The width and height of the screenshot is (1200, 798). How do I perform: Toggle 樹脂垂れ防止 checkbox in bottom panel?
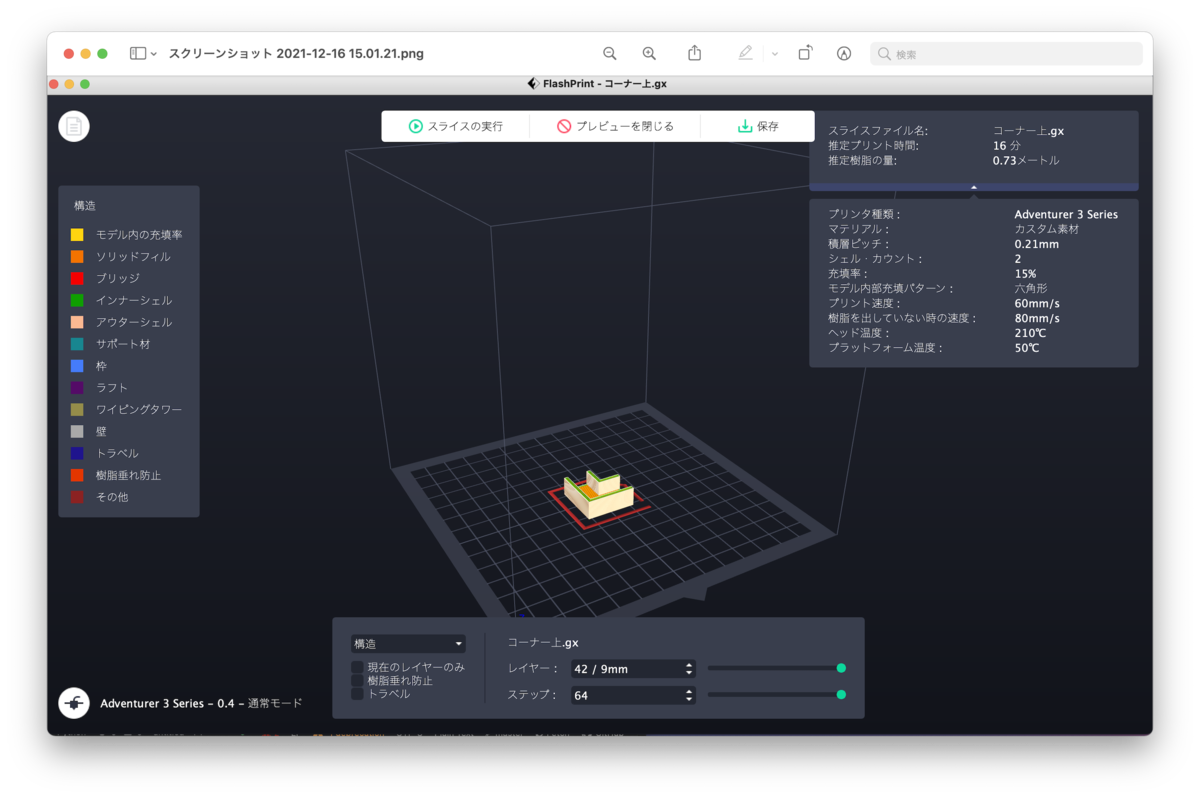357,680
